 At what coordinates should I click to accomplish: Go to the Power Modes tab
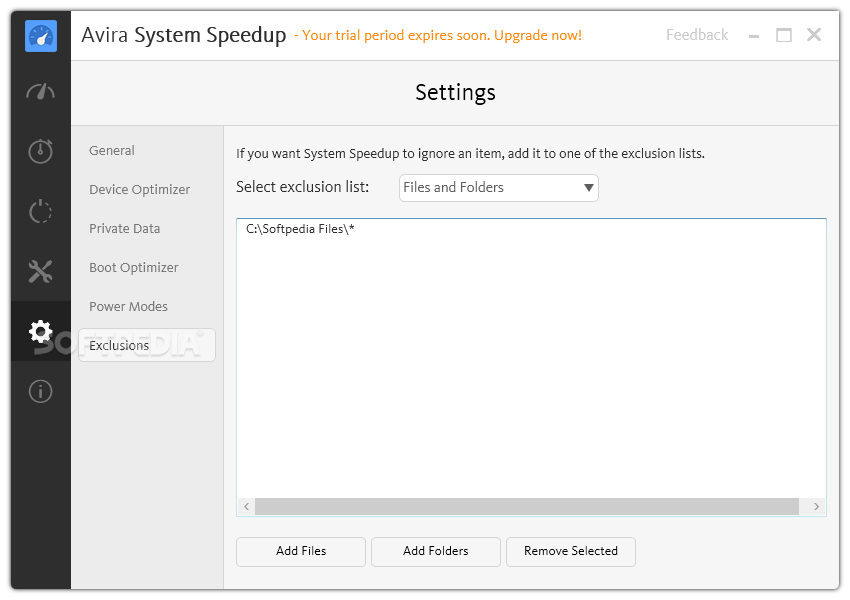[x=128, y=307]
